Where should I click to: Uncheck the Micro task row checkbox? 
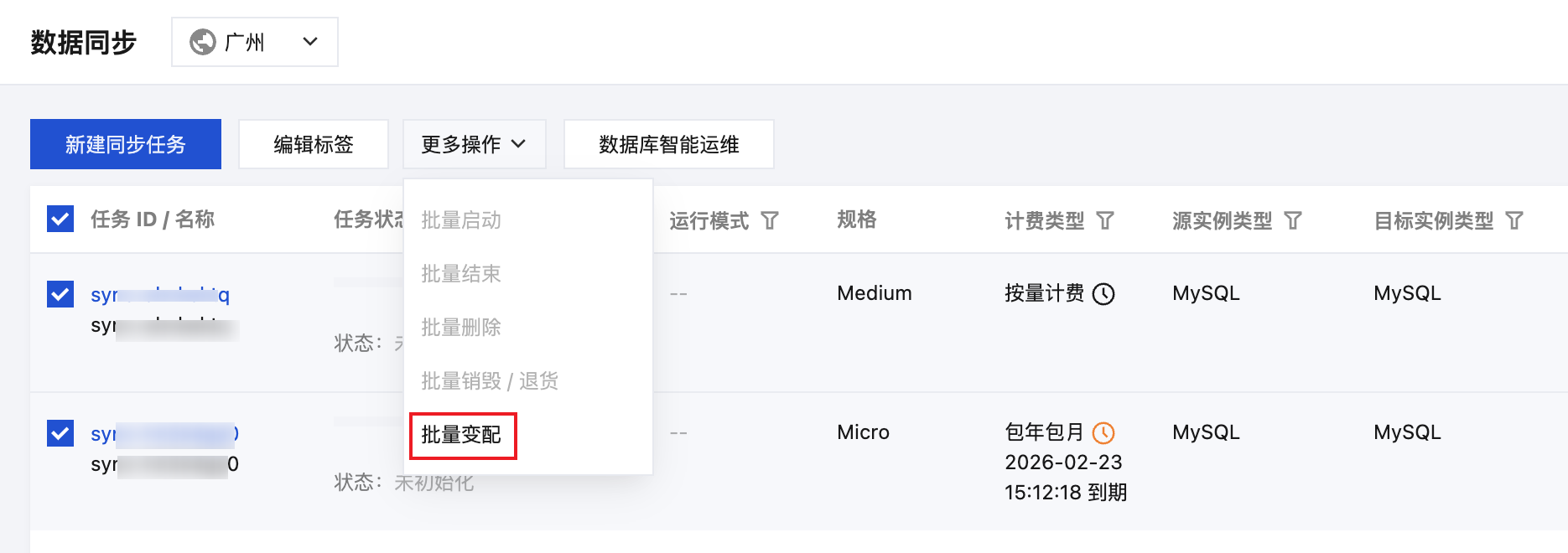[60, 433]
